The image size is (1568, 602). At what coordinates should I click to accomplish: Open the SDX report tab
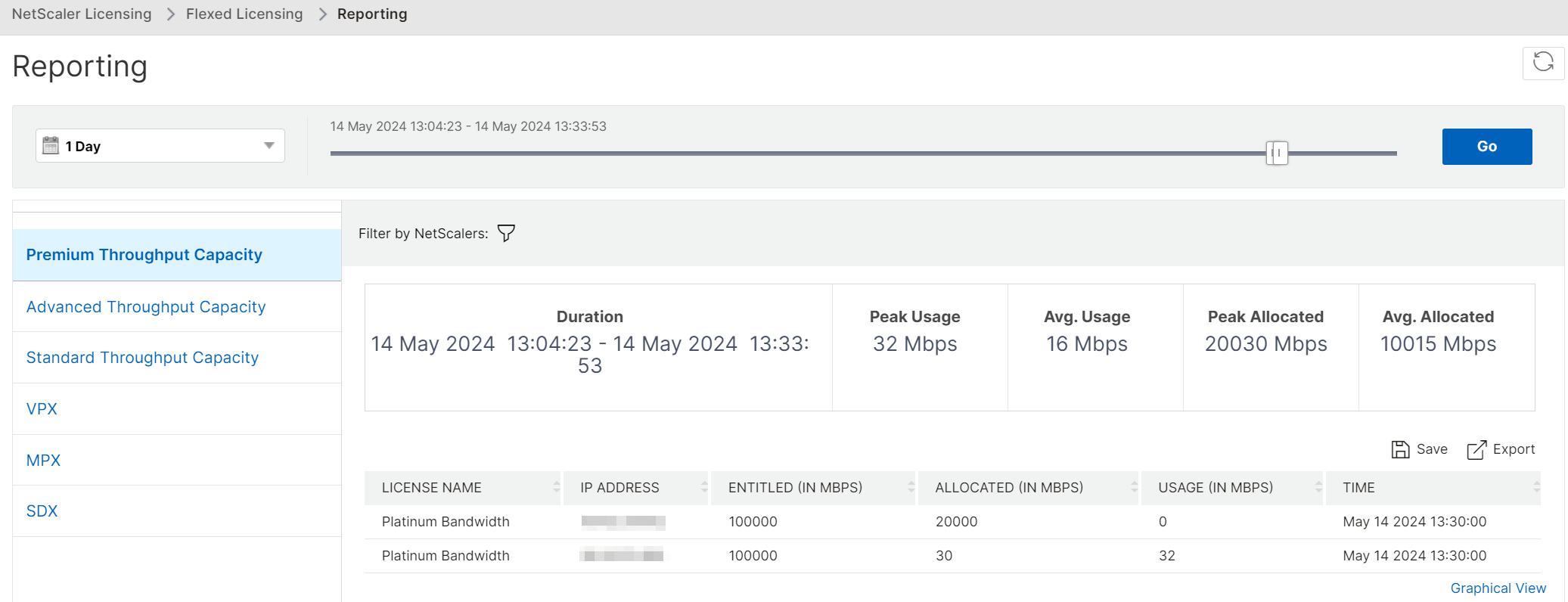(x=177, y=511)
